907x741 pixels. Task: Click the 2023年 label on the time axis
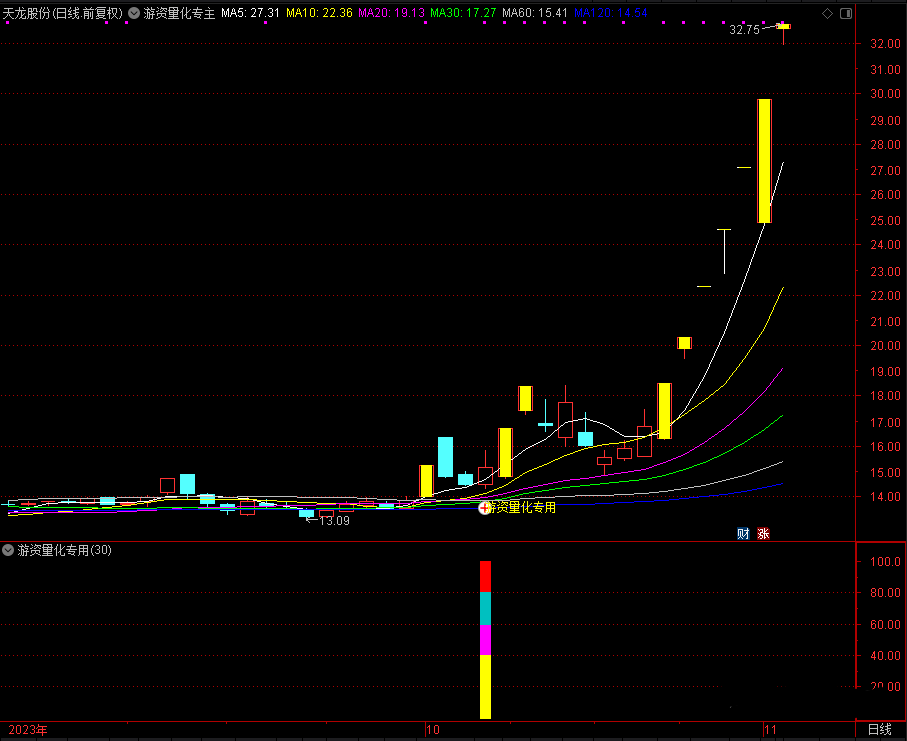coord(28,730)
